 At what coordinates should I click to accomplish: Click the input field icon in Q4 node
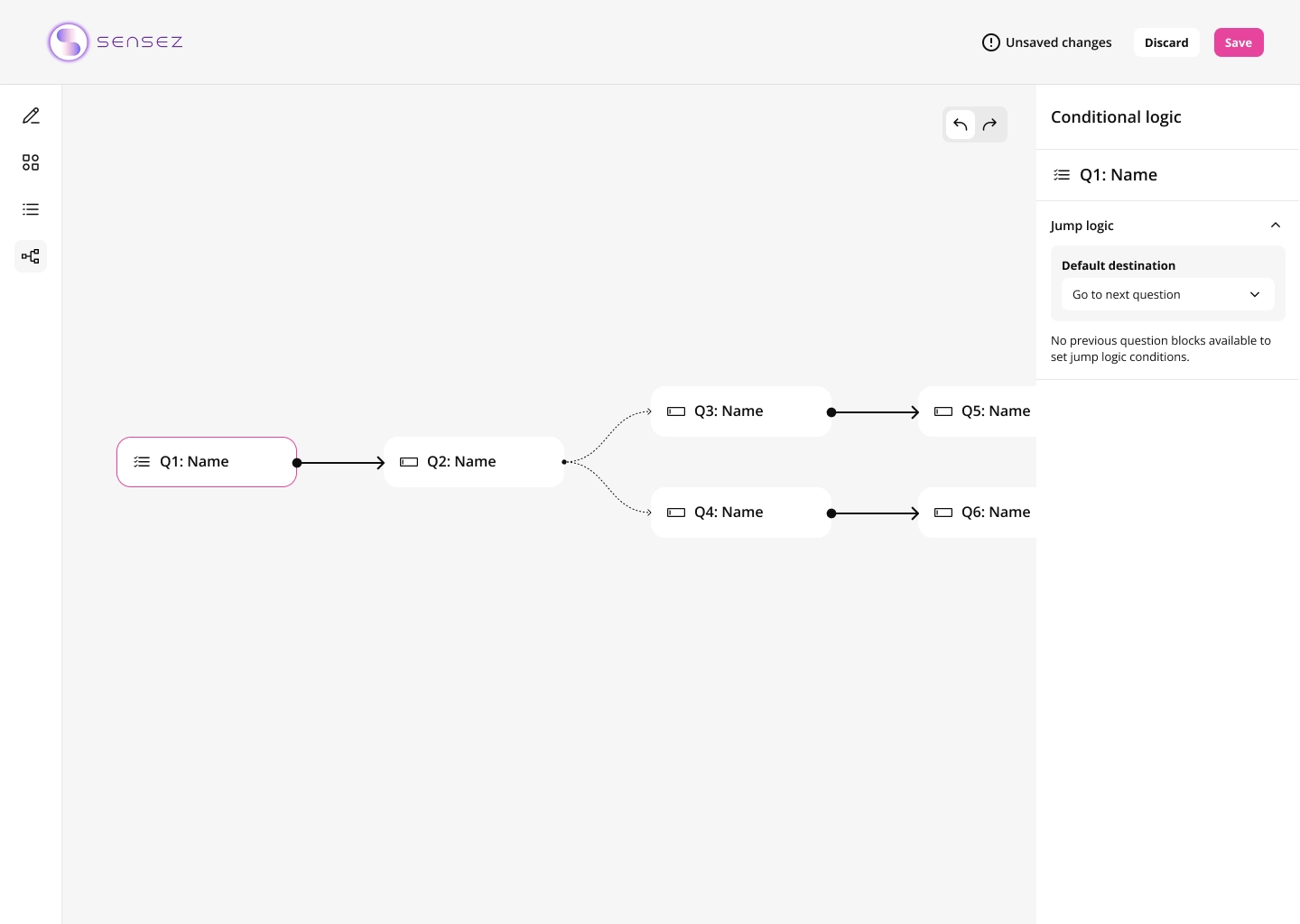pos(676,513)
